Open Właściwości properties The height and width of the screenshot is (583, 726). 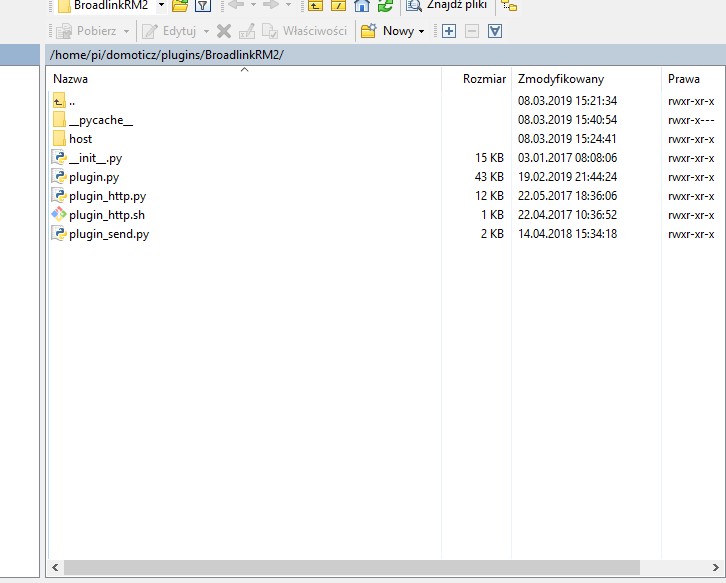tap(305, 31)
